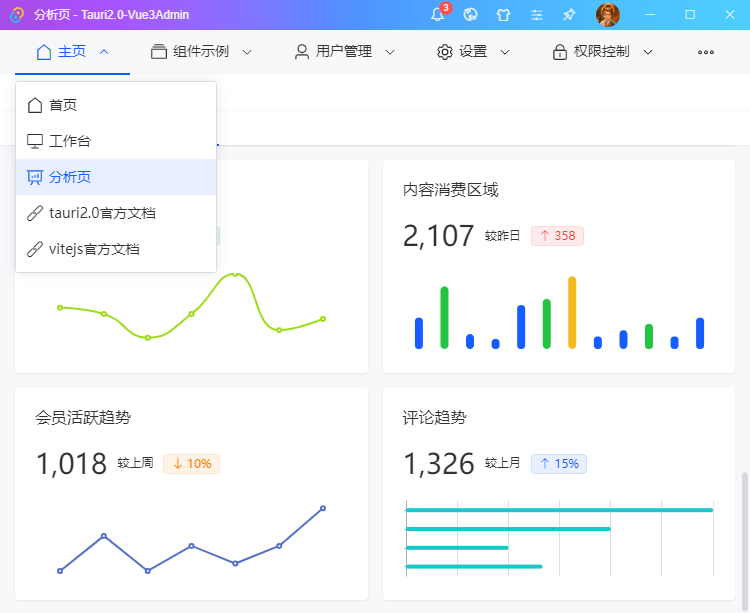The width and height of the screenshot is (750, 613).
Task: Expand the 权限控制 dropdown chevron
Action: coord(648,52)
